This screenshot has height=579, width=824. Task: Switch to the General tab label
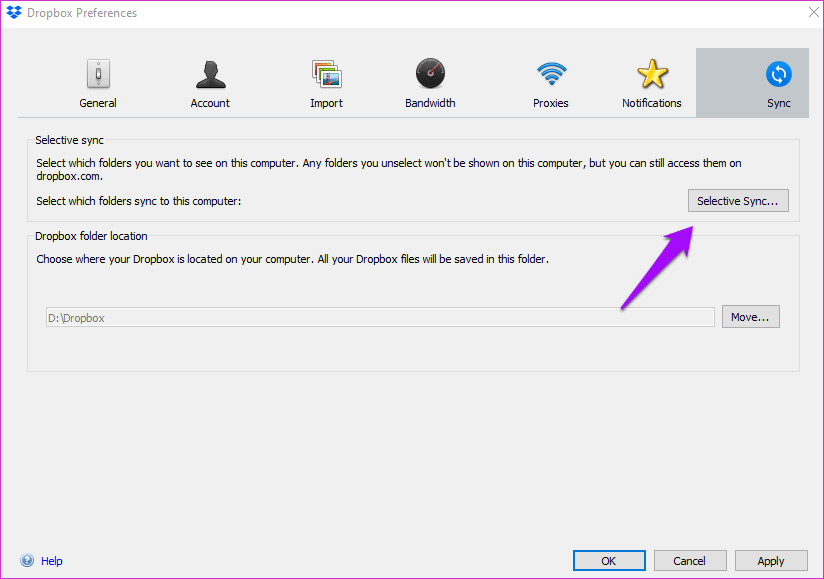pyautogui.click(x=98, y=103)
